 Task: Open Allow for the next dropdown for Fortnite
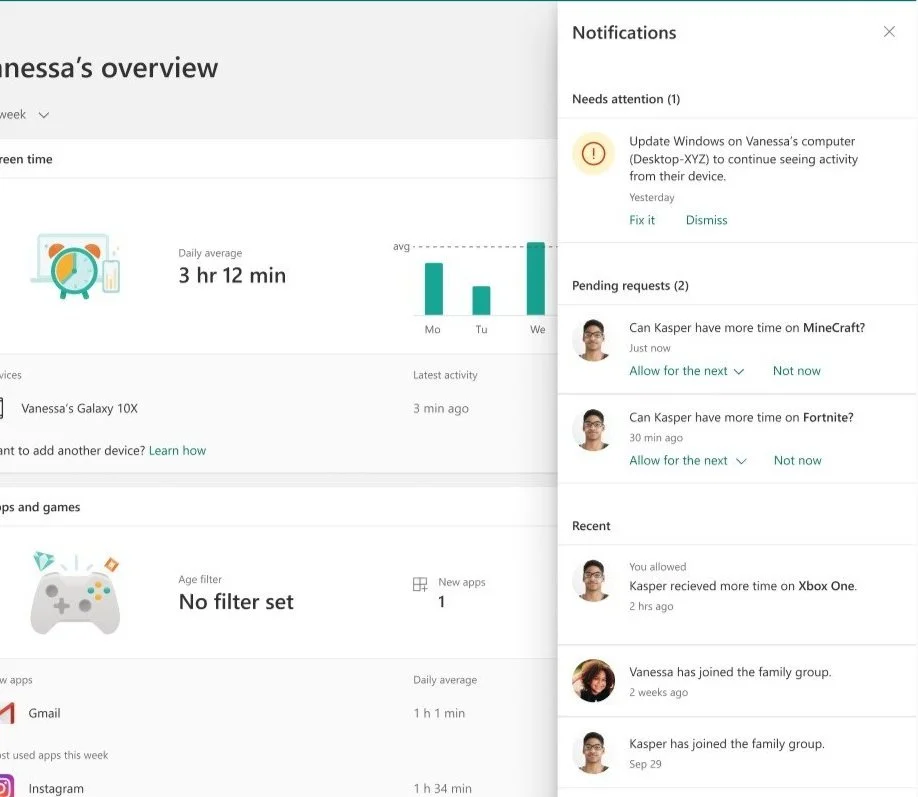[687, 460]
